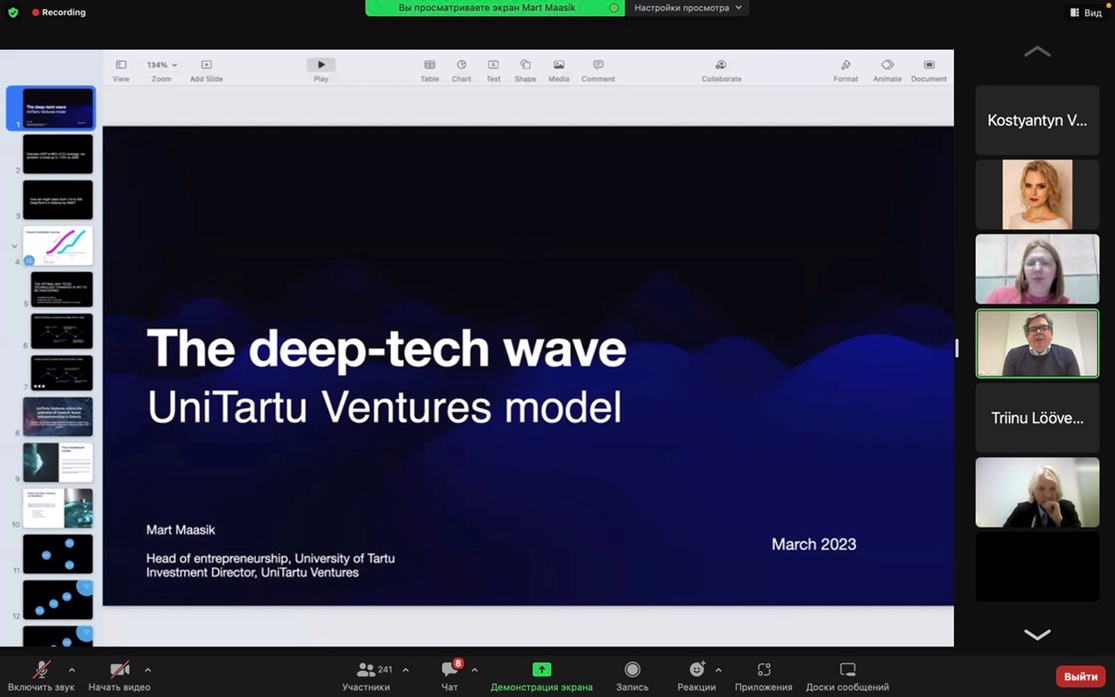Image resolution: width=1115 pixels, height=697 pixels.
Task: Expand audio options arrow next to microphone
Action: 72,670
